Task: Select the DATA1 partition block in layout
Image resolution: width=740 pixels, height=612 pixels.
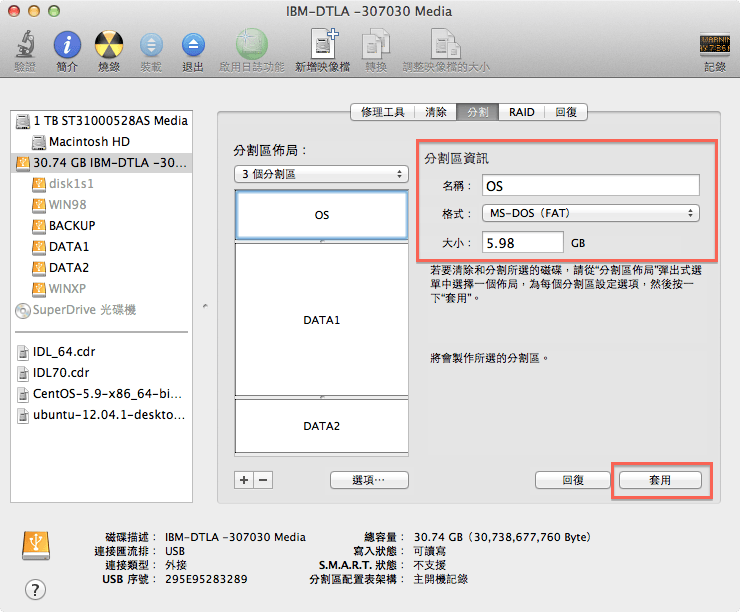Action: pos(321,320)
